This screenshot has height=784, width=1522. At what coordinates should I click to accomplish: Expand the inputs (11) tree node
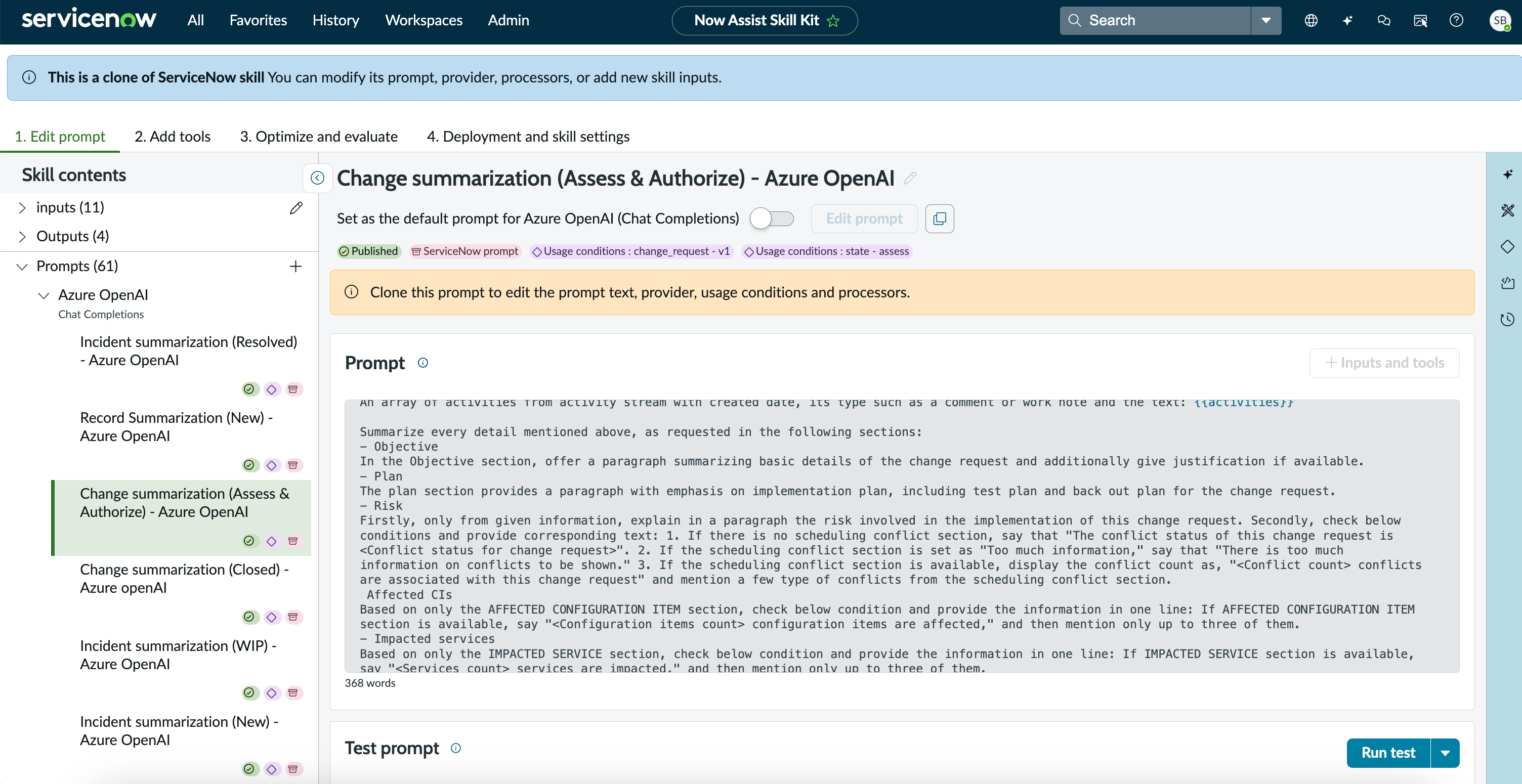[22, 207]
